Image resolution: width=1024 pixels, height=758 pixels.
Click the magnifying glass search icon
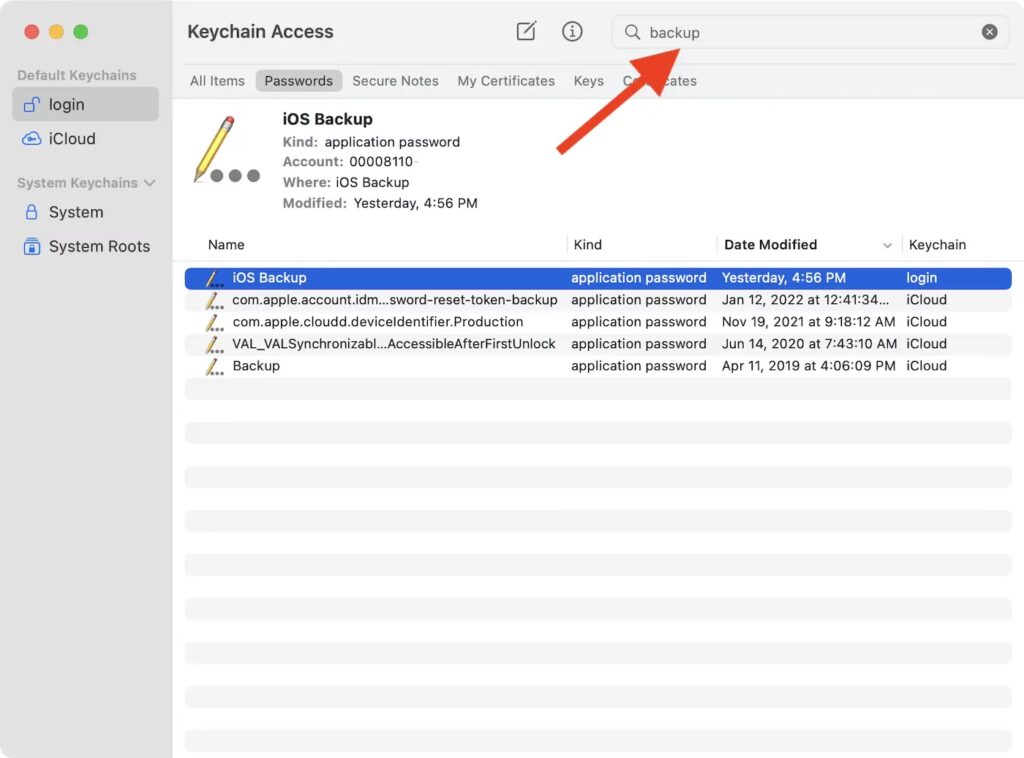tap(632, 32)
